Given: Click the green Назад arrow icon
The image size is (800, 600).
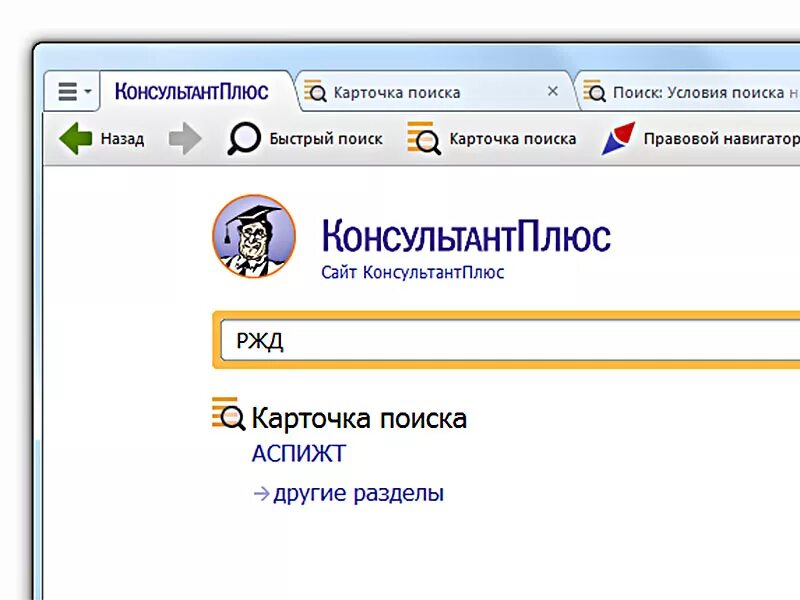Looking at the screenshot, I should (76, 138).
